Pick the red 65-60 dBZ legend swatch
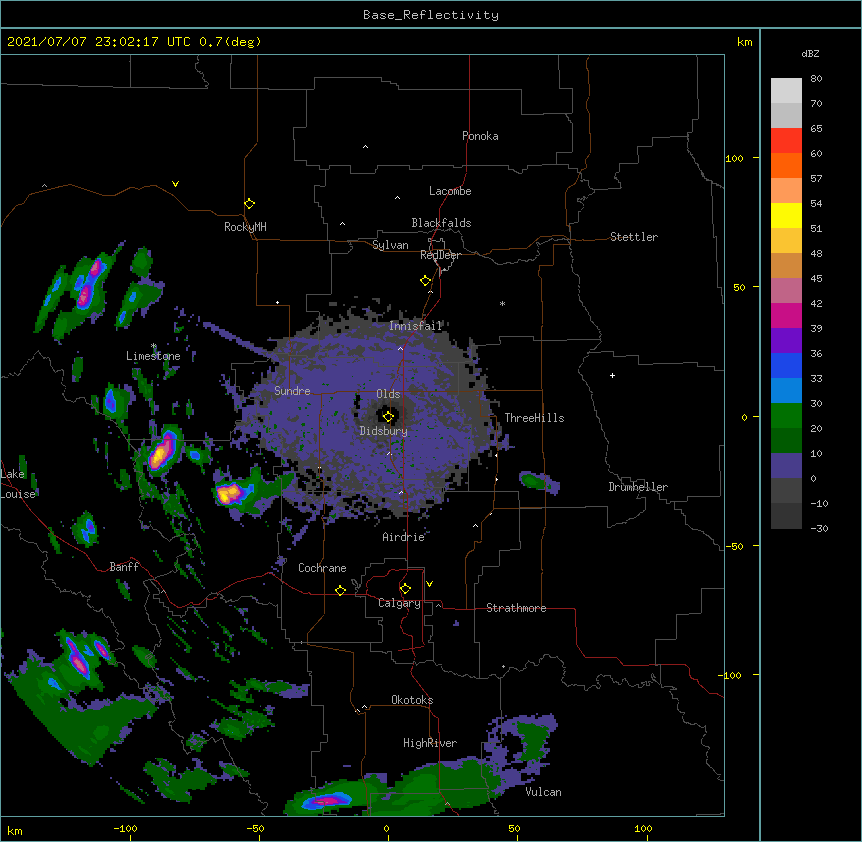The image size is (862, 842). tap(786, 140)
